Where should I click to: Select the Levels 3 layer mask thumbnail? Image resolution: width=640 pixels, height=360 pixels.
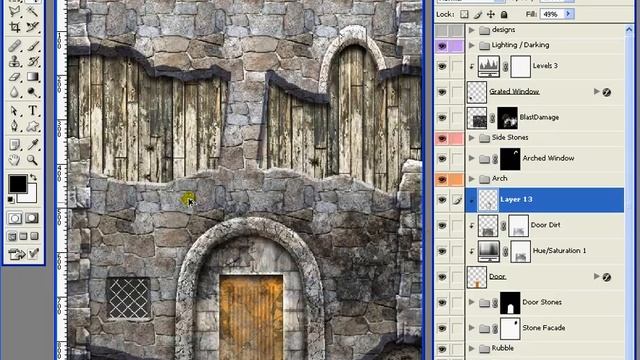[520, 66]
